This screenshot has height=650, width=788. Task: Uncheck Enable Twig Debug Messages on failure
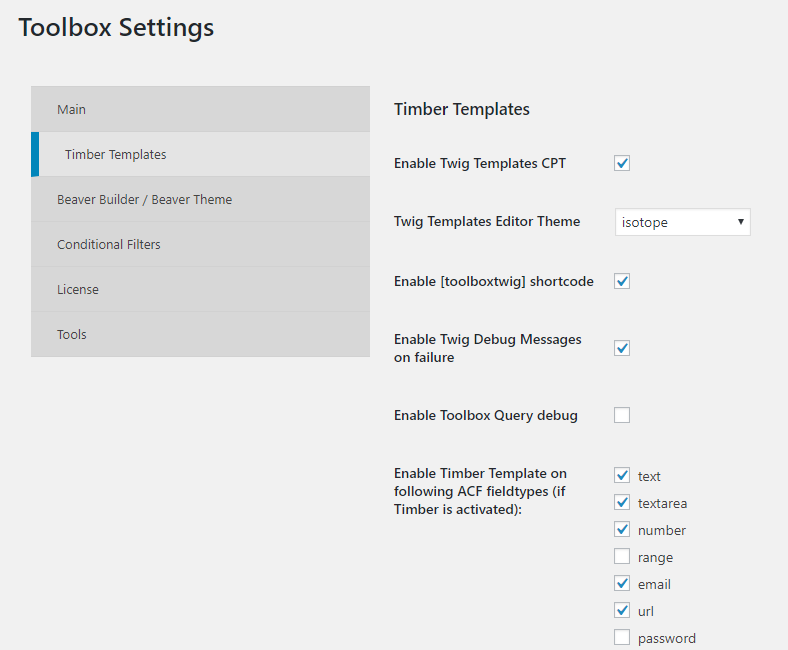tap(622, 348)
